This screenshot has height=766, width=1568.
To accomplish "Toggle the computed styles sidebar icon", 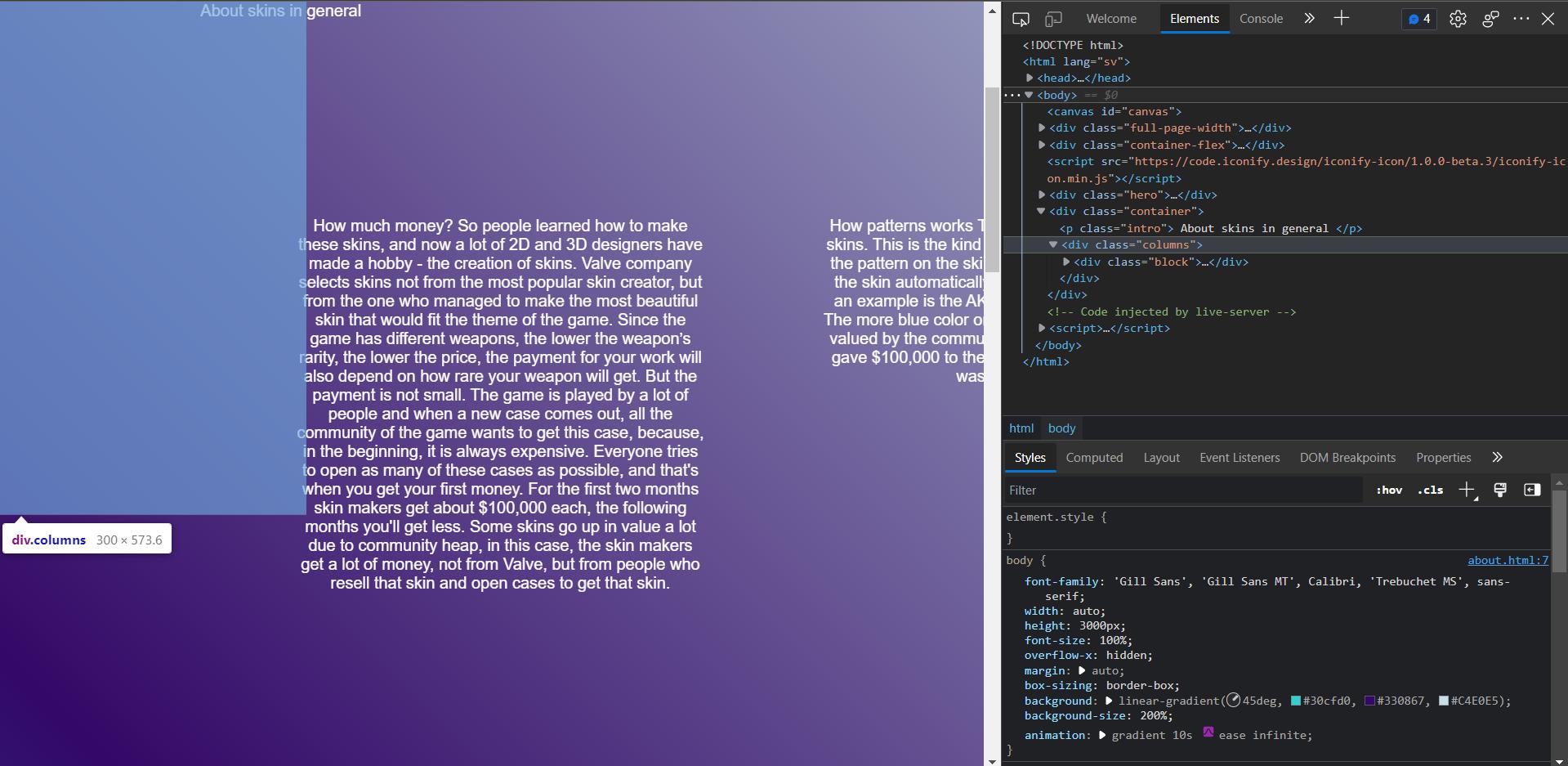I will [1532, 490].
